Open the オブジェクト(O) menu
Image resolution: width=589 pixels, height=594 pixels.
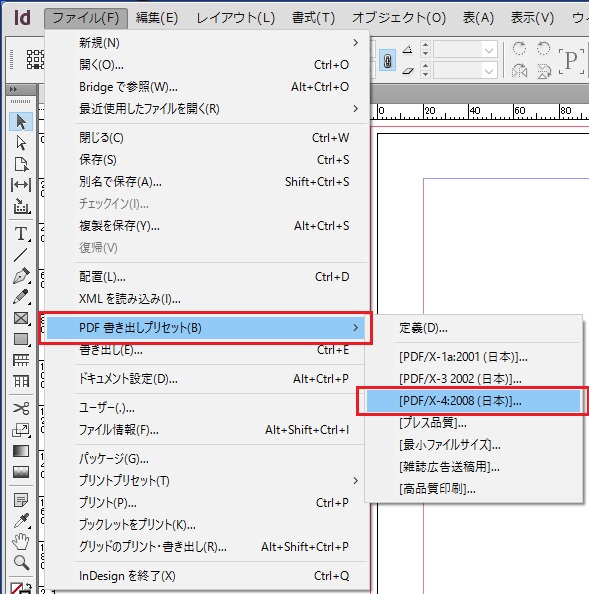pyautogui.click(x=399, y=18)
